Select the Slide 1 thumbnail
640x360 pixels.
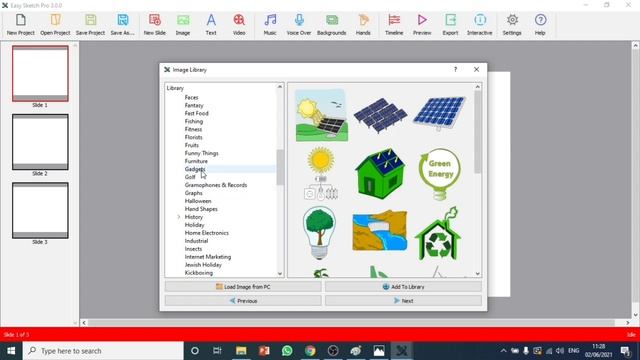click(40, 73)
